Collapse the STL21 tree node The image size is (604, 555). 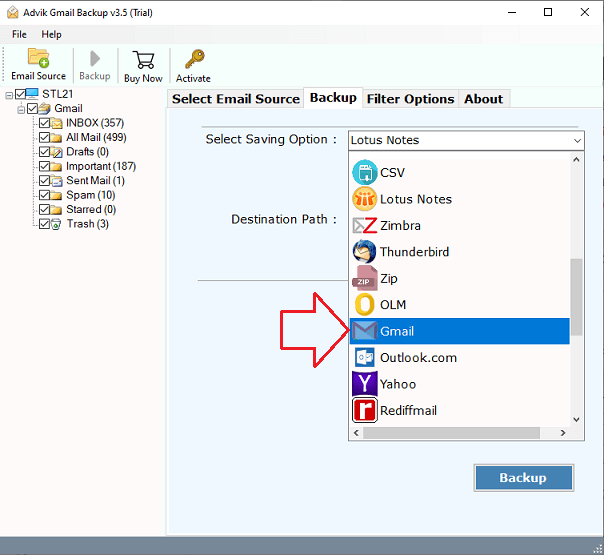click(9, 95)
